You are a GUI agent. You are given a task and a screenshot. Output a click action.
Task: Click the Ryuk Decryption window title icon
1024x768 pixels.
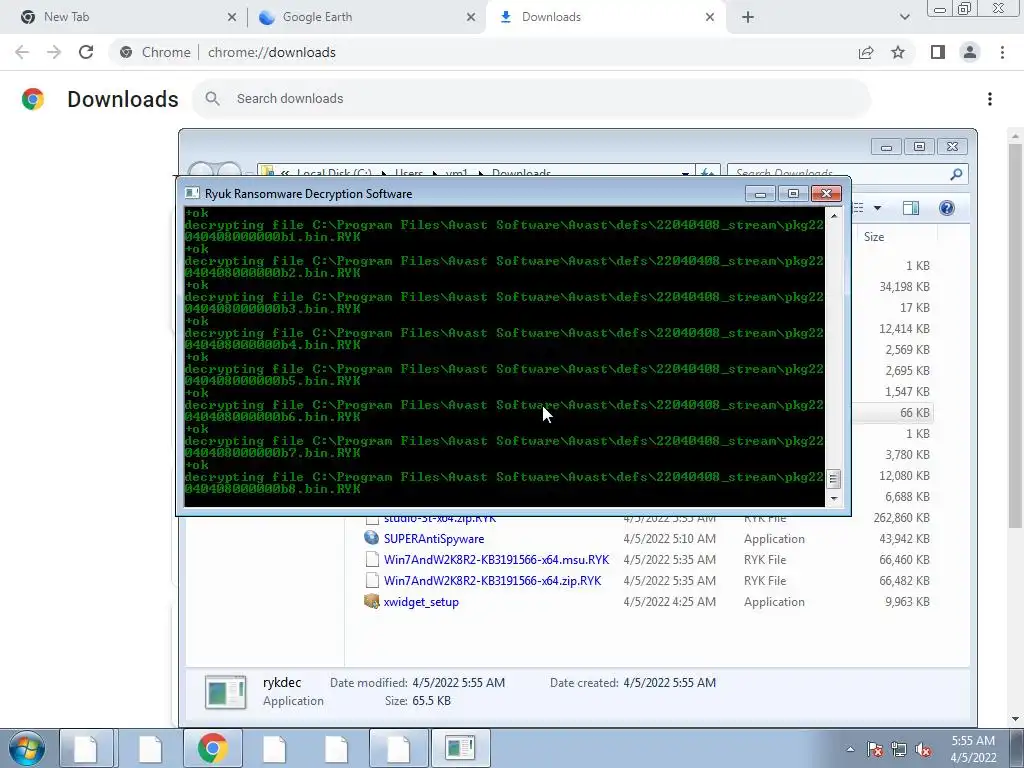point(192,193)
